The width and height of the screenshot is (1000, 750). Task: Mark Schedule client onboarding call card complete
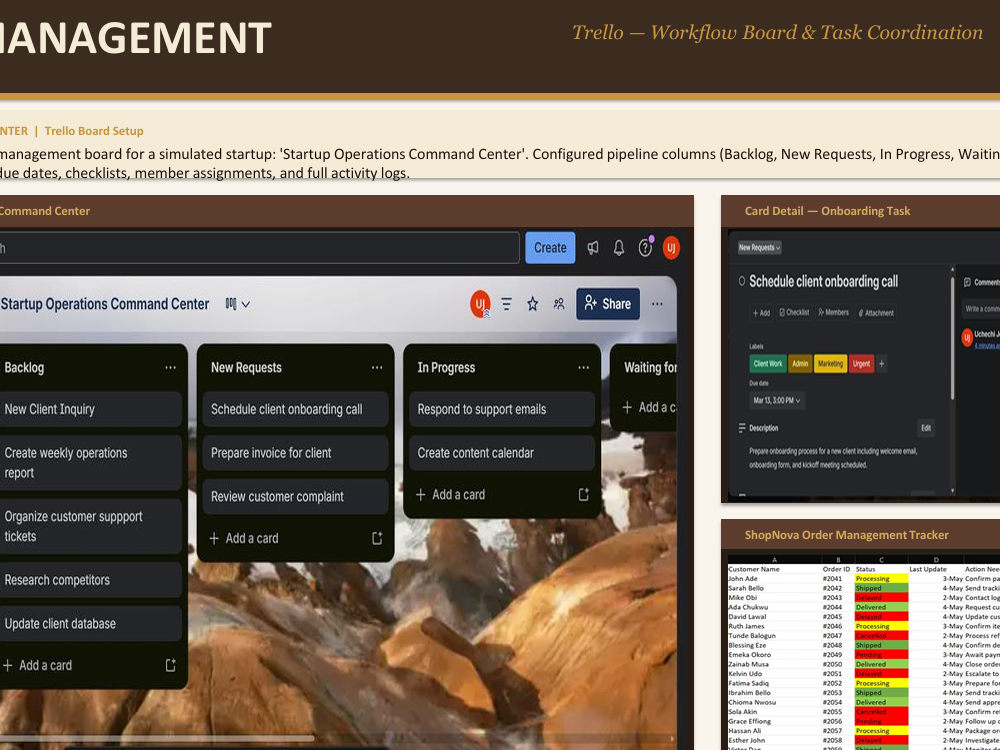point(741,281)
